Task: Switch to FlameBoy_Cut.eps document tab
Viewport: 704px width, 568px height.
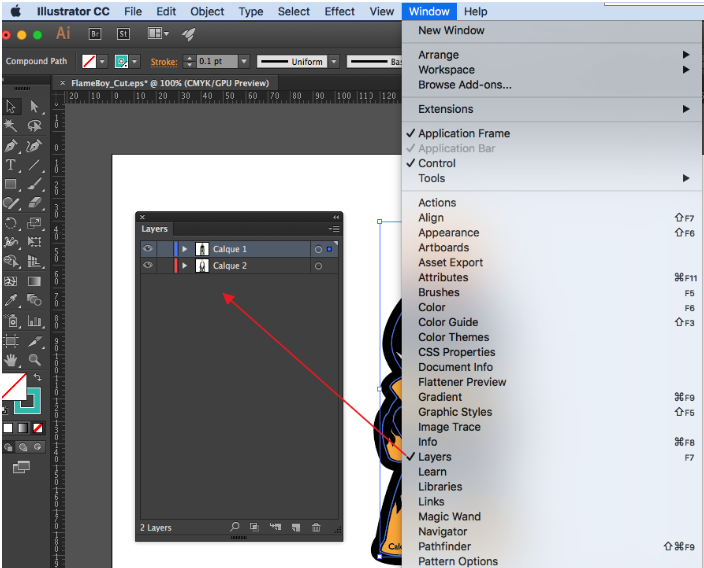Action: pyautogui.click(x=170, y=83)
